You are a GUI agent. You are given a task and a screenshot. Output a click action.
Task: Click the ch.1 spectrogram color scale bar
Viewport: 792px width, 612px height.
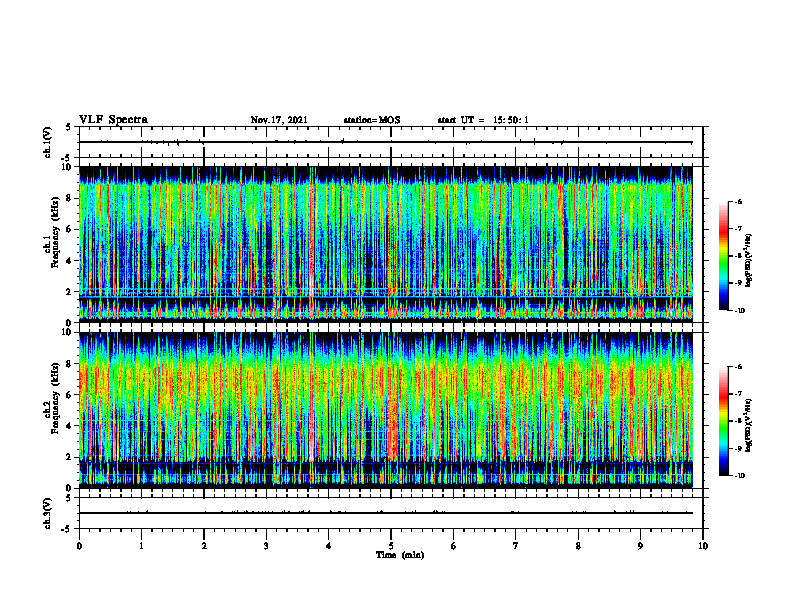[x=724, y=256]
